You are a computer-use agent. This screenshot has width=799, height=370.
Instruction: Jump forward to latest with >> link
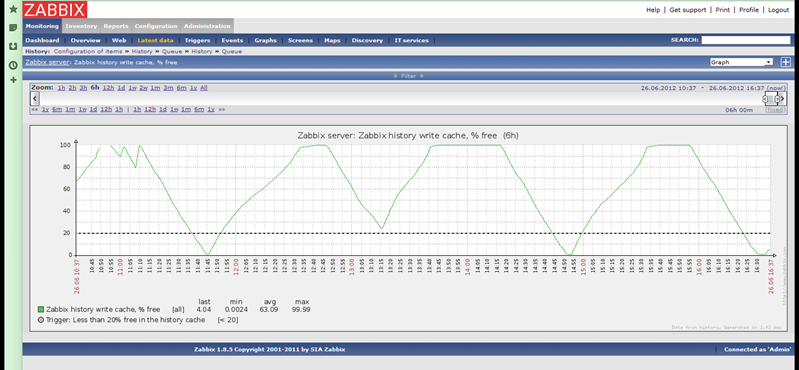click(222, 110)
